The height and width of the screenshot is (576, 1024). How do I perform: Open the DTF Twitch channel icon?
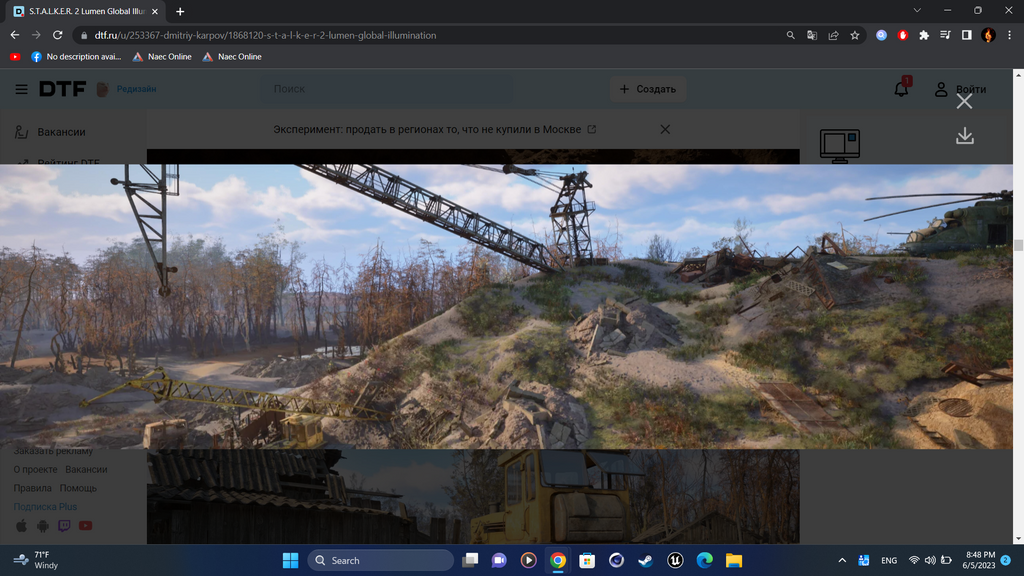coord(64,526)
